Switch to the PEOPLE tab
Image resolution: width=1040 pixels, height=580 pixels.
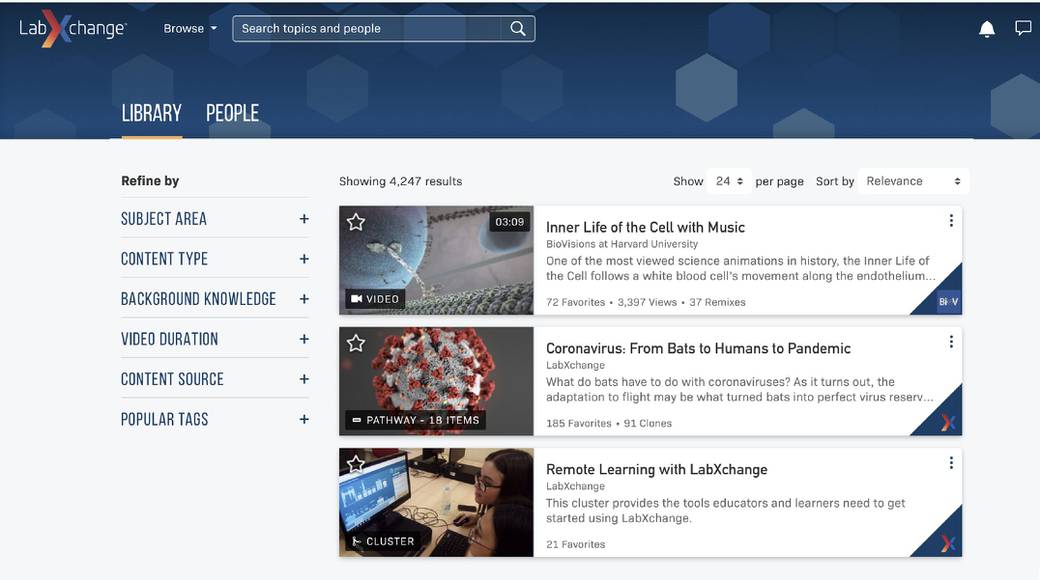click(232, 112)
